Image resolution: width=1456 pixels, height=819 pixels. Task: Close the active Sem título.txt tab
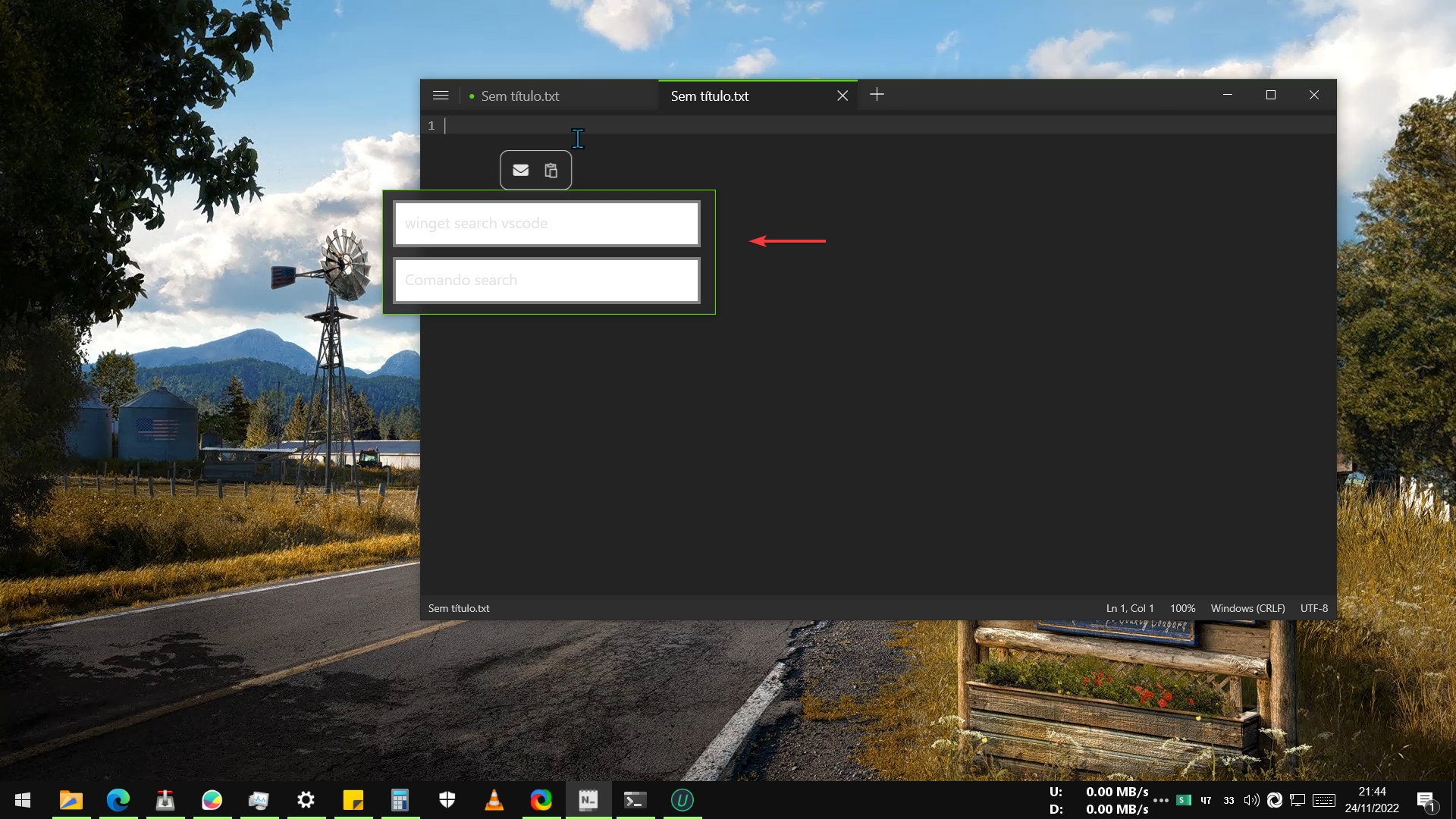(x=842, y=96)
